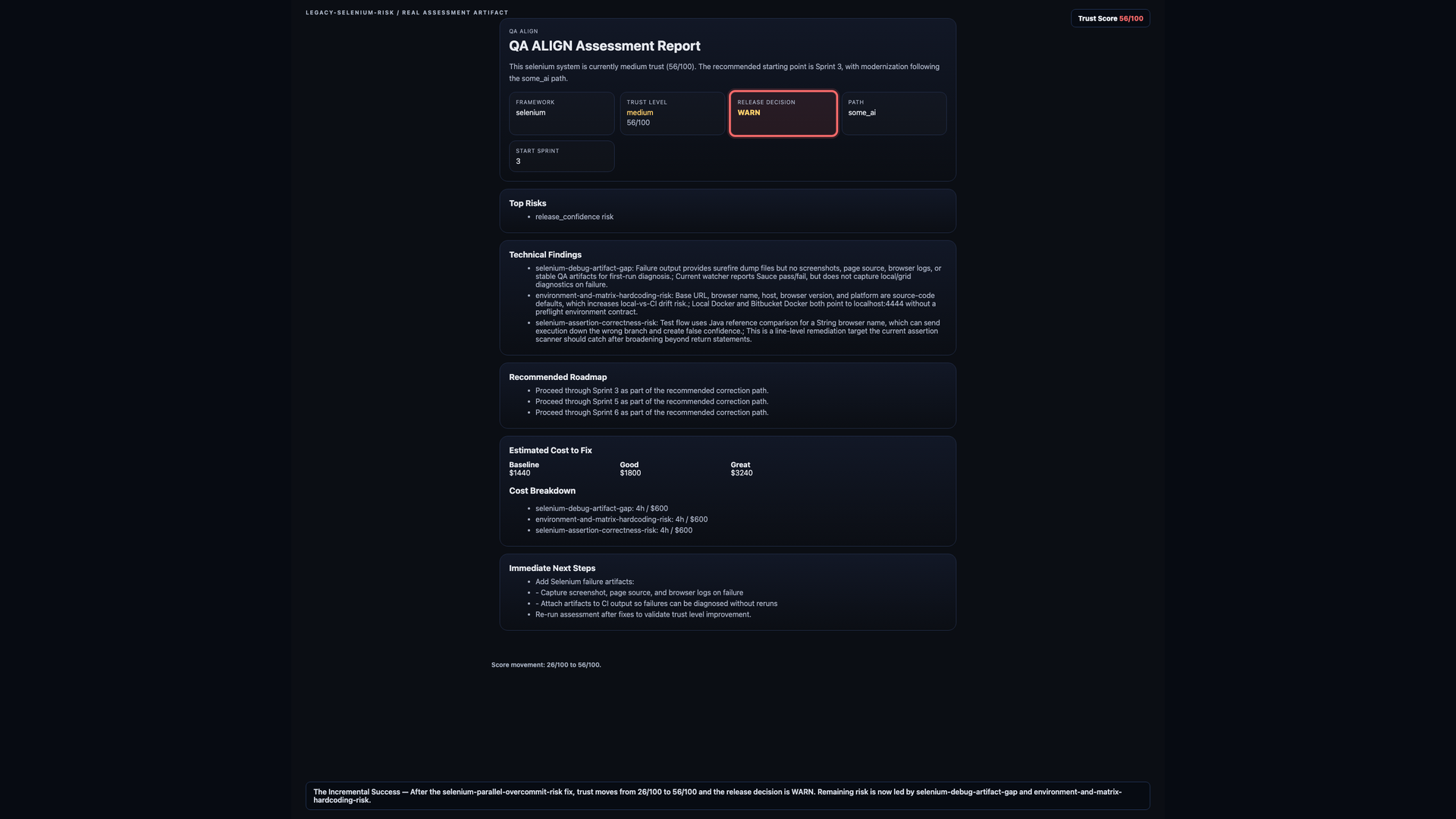Image resolution: width=1456 pixels, height=819 pixels.
Task: Click the Incremental Success caption bar
Action: [728, 795]
